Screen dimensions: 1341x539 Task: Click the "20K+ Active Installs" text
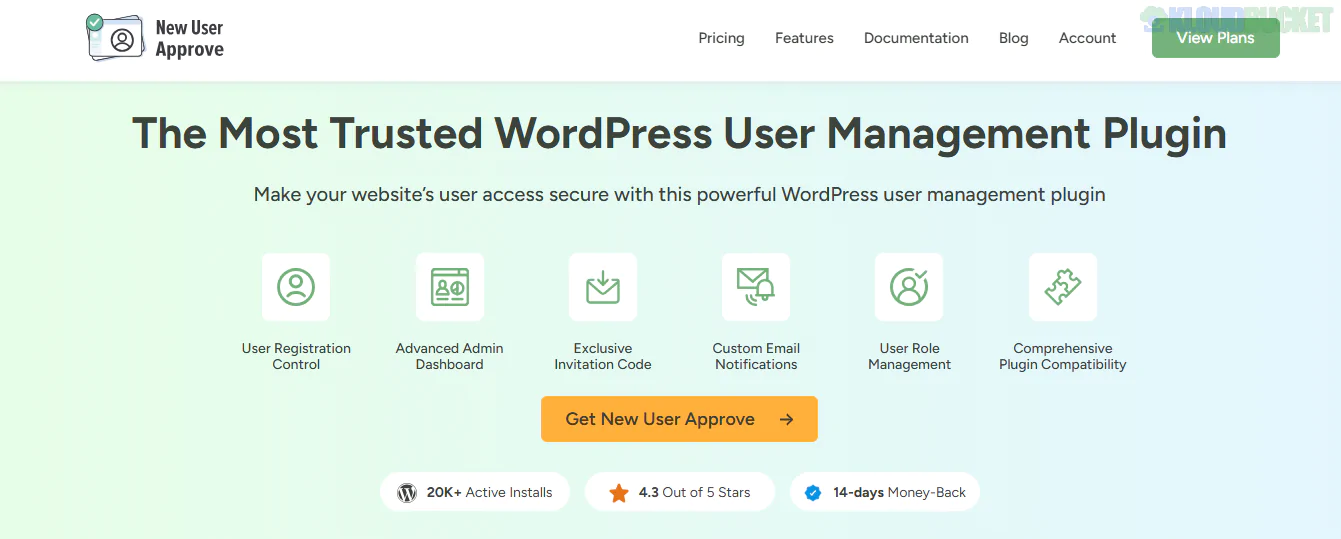[x=489, y=492]
